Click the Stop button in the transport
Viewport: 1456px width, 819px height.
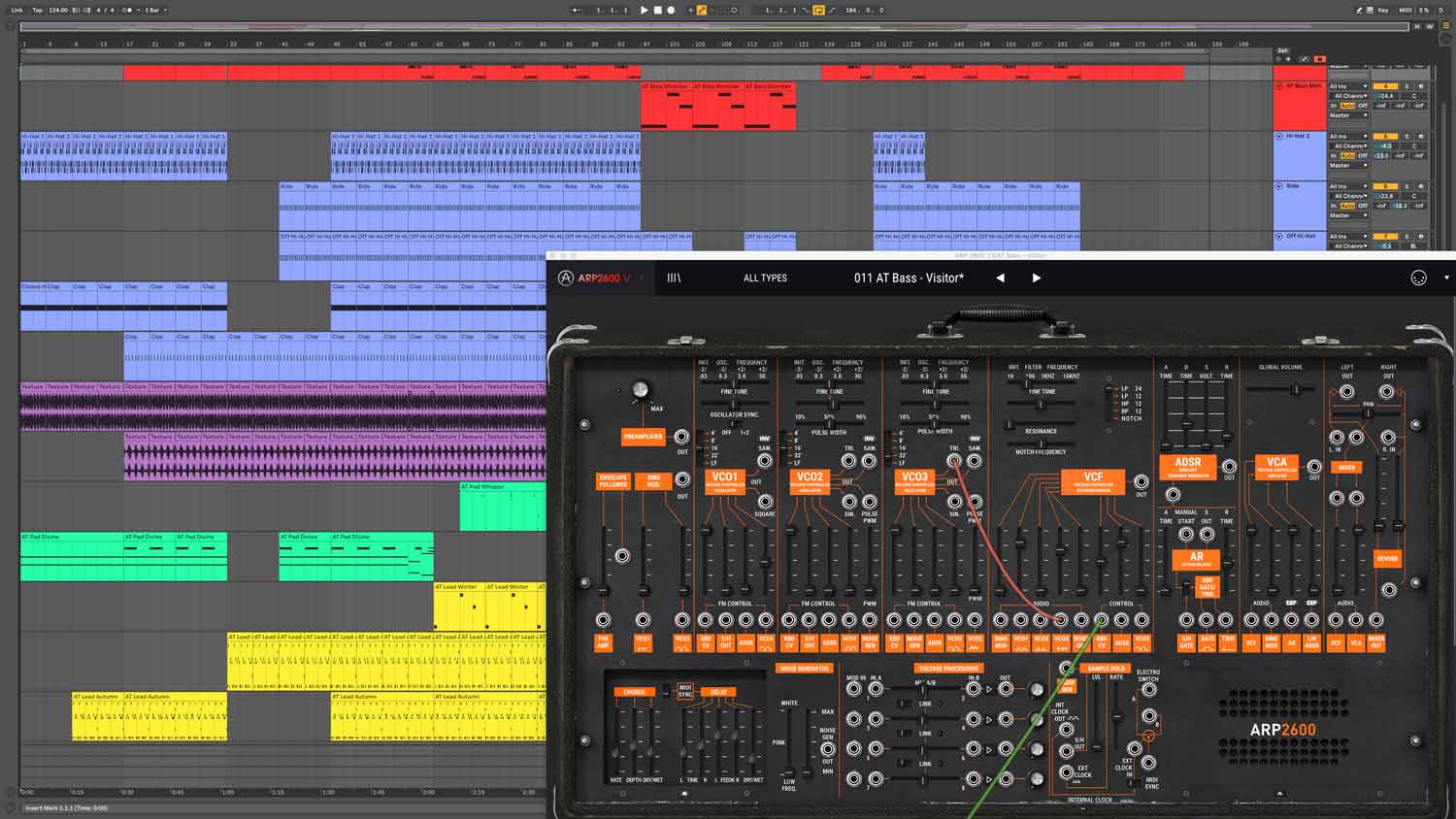[x=657, y=10]
